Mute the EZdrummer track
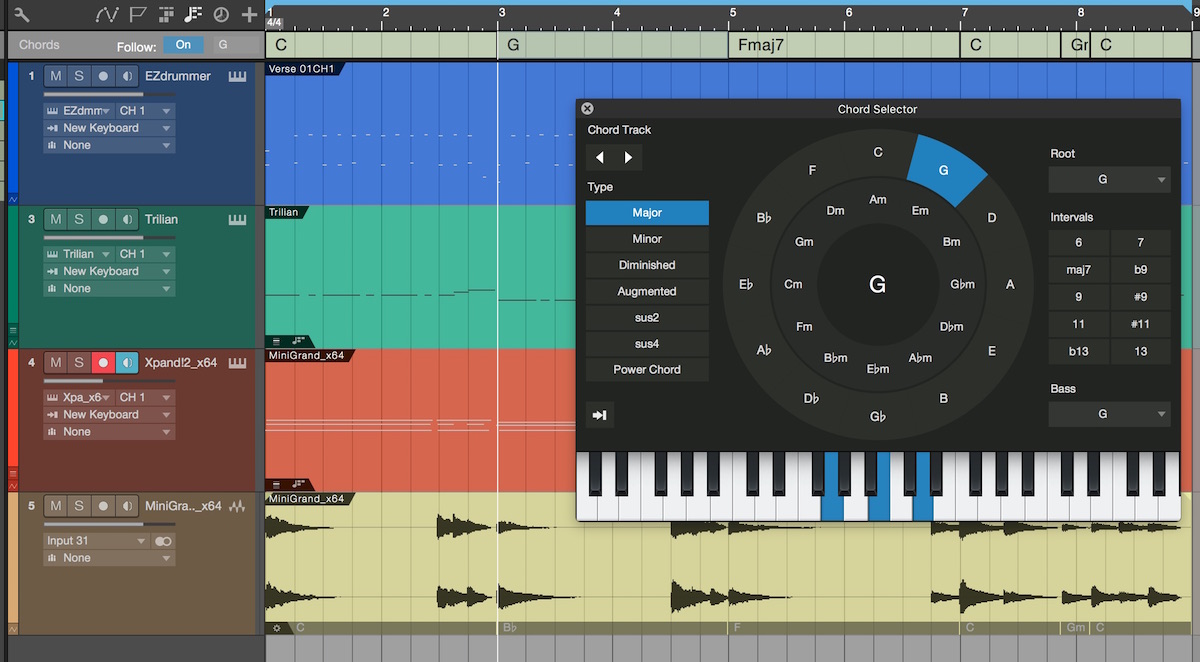The image size is (1200, 662). pos(56,76)
